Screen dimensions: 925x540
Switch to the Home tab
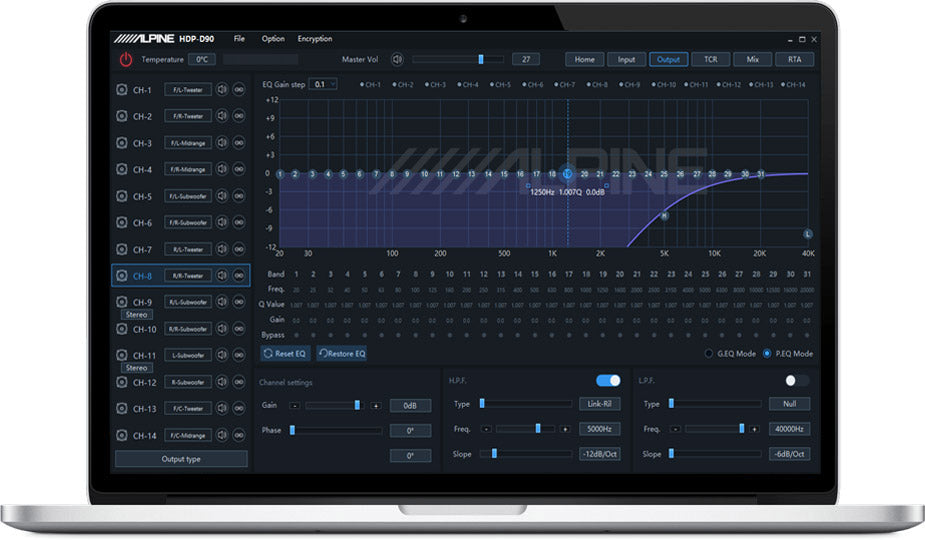coord(585,60)
